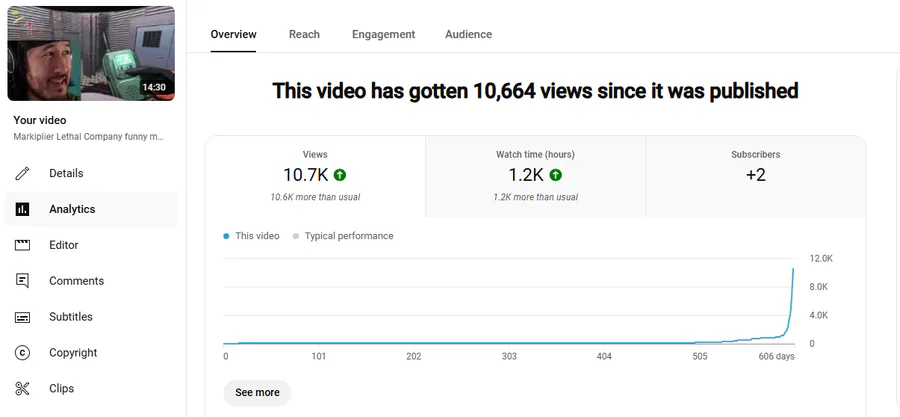Click the Markiplier Lethal Company video title

[x=89, y=137]
